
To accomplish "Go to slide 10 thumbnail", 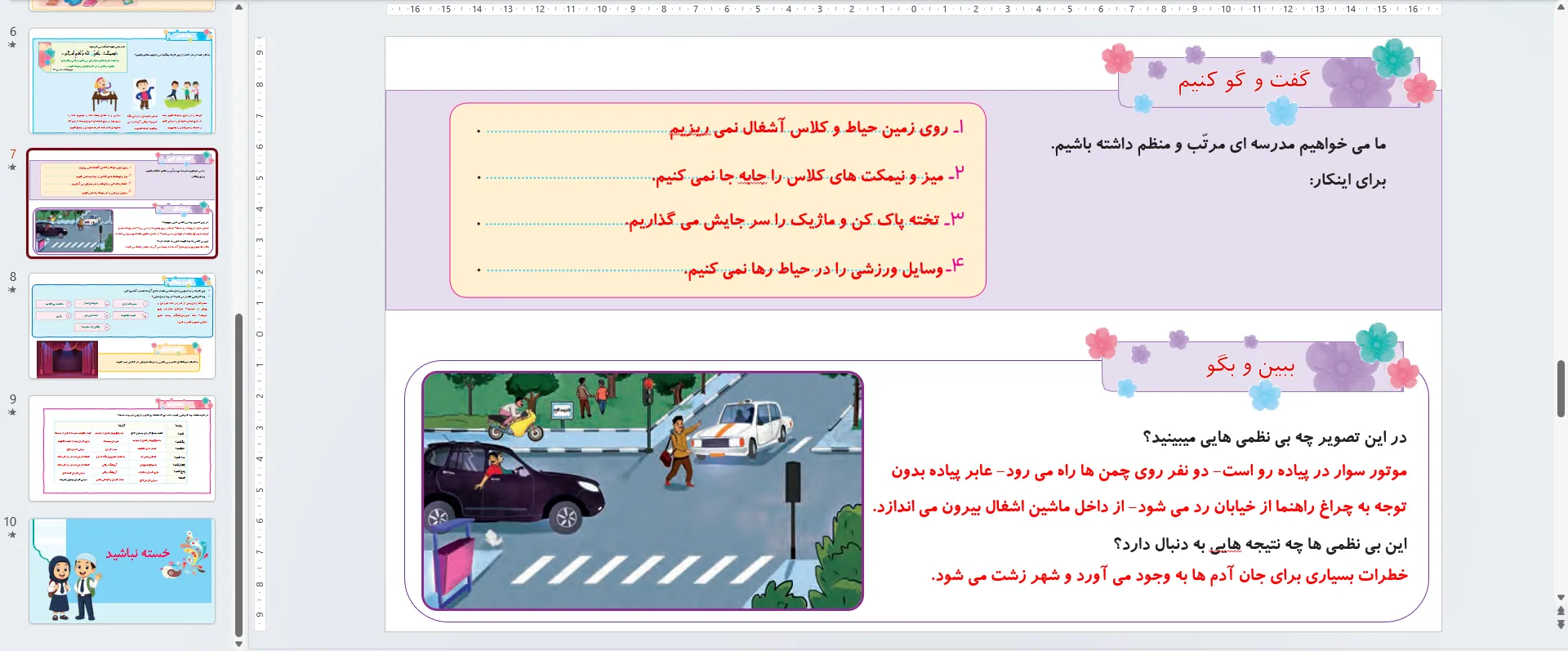I will [x=122, y=571].
